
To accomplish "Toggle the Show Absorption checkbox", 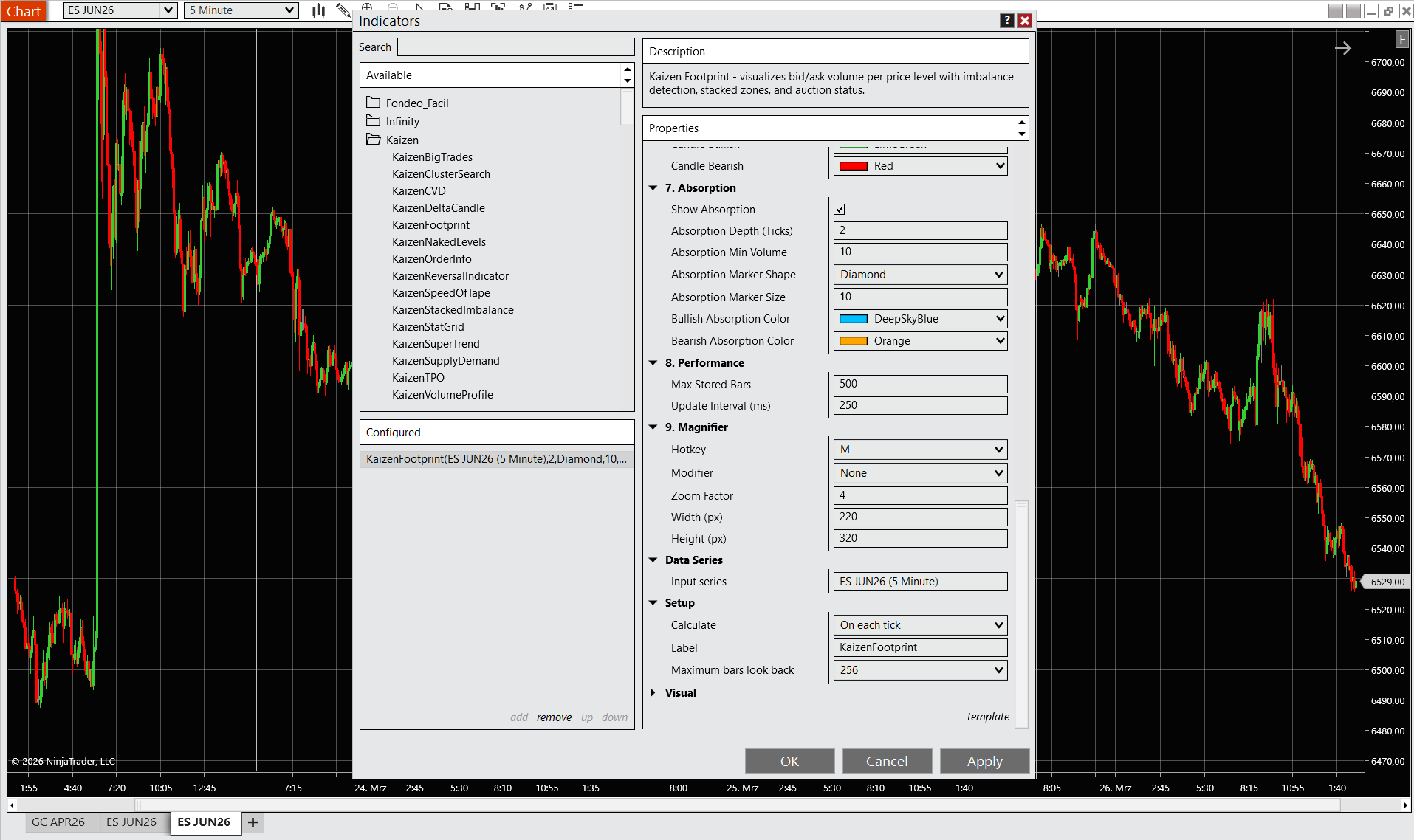I will (x=840, y=210).
